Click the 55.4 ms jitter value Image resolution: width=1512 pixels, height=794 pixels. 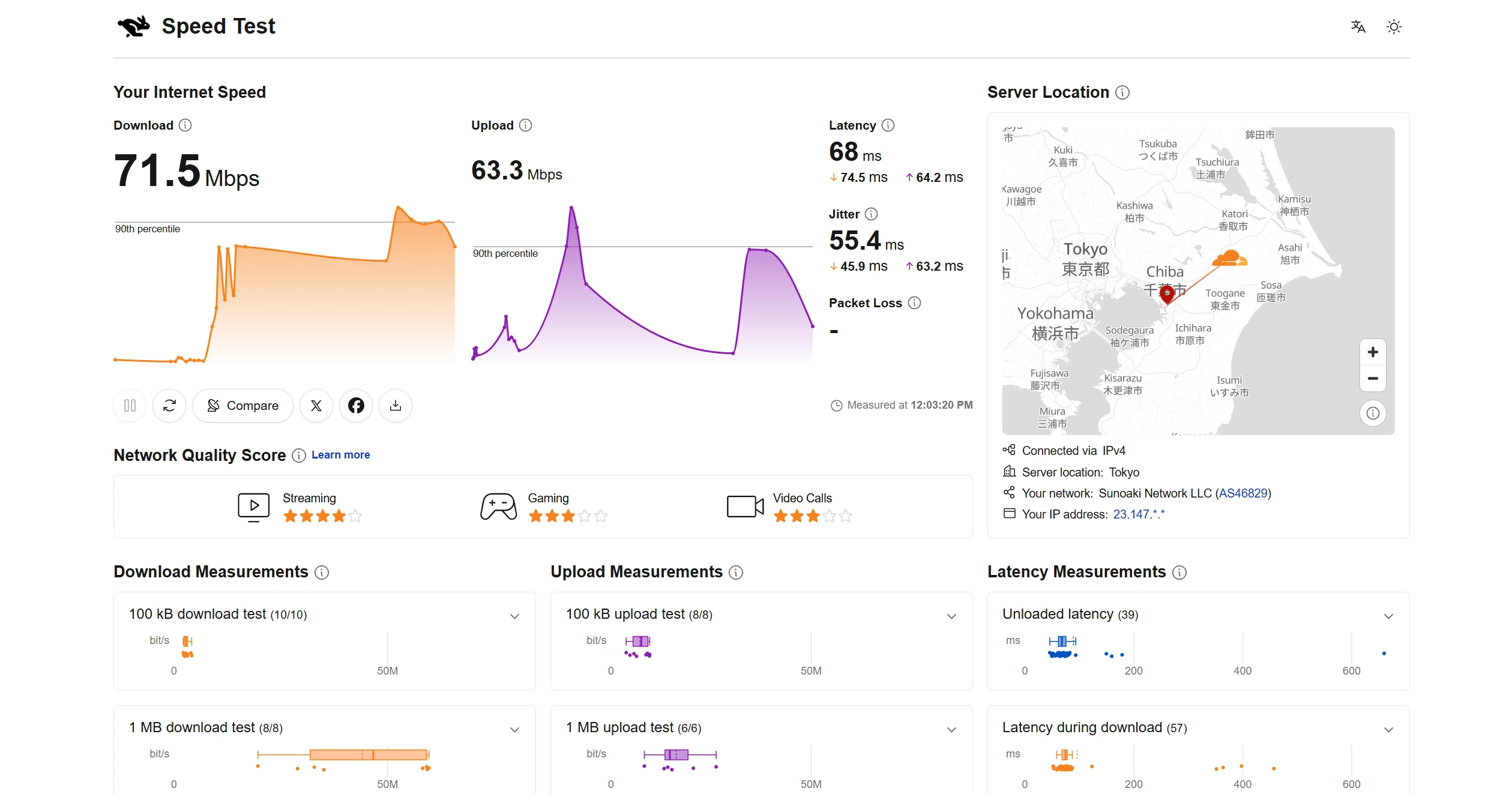866,241
